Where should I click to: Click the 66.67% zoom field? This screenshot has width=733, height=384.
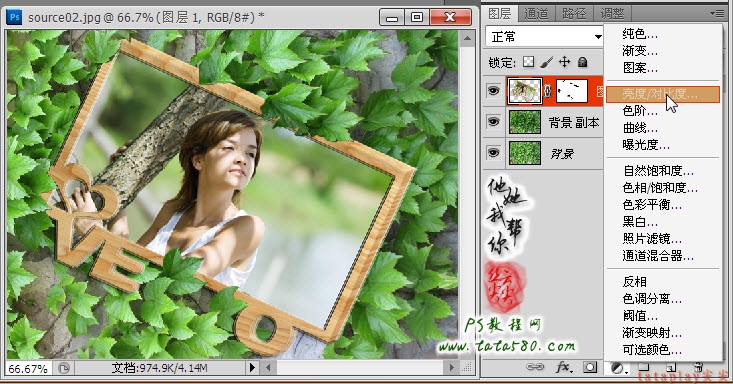point(28,369)
